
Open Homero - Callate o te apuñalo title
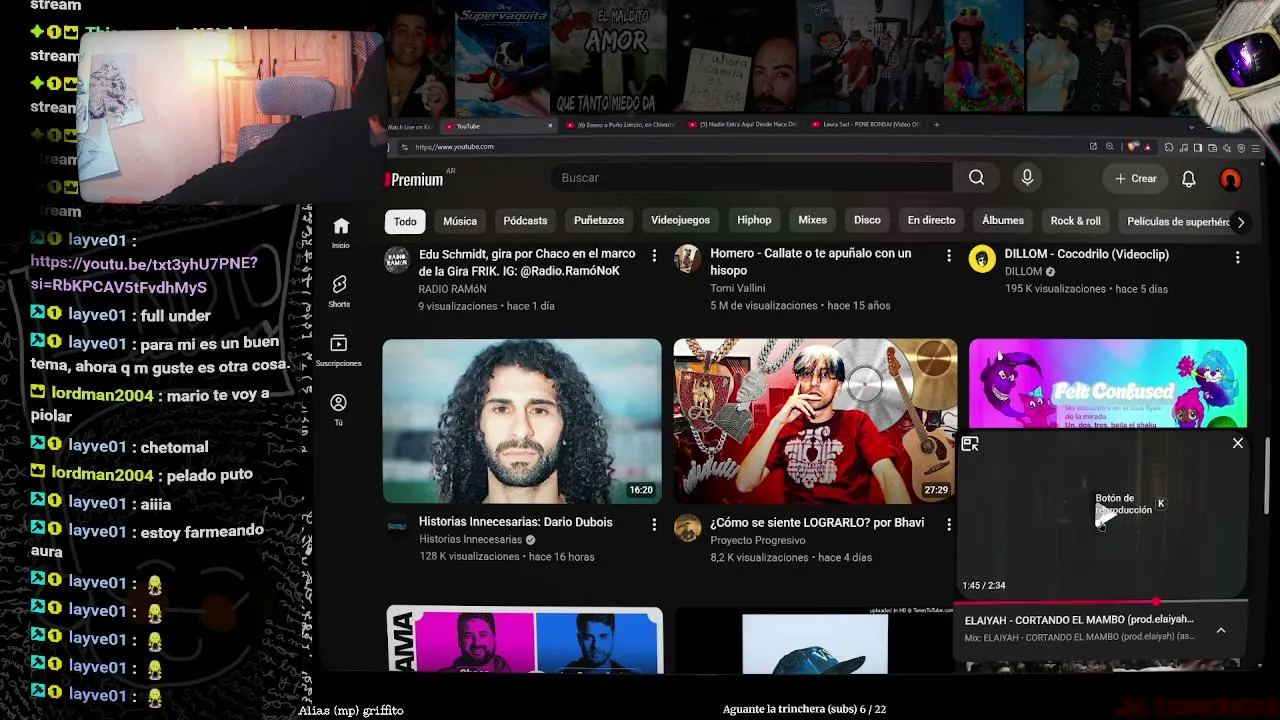811,262
